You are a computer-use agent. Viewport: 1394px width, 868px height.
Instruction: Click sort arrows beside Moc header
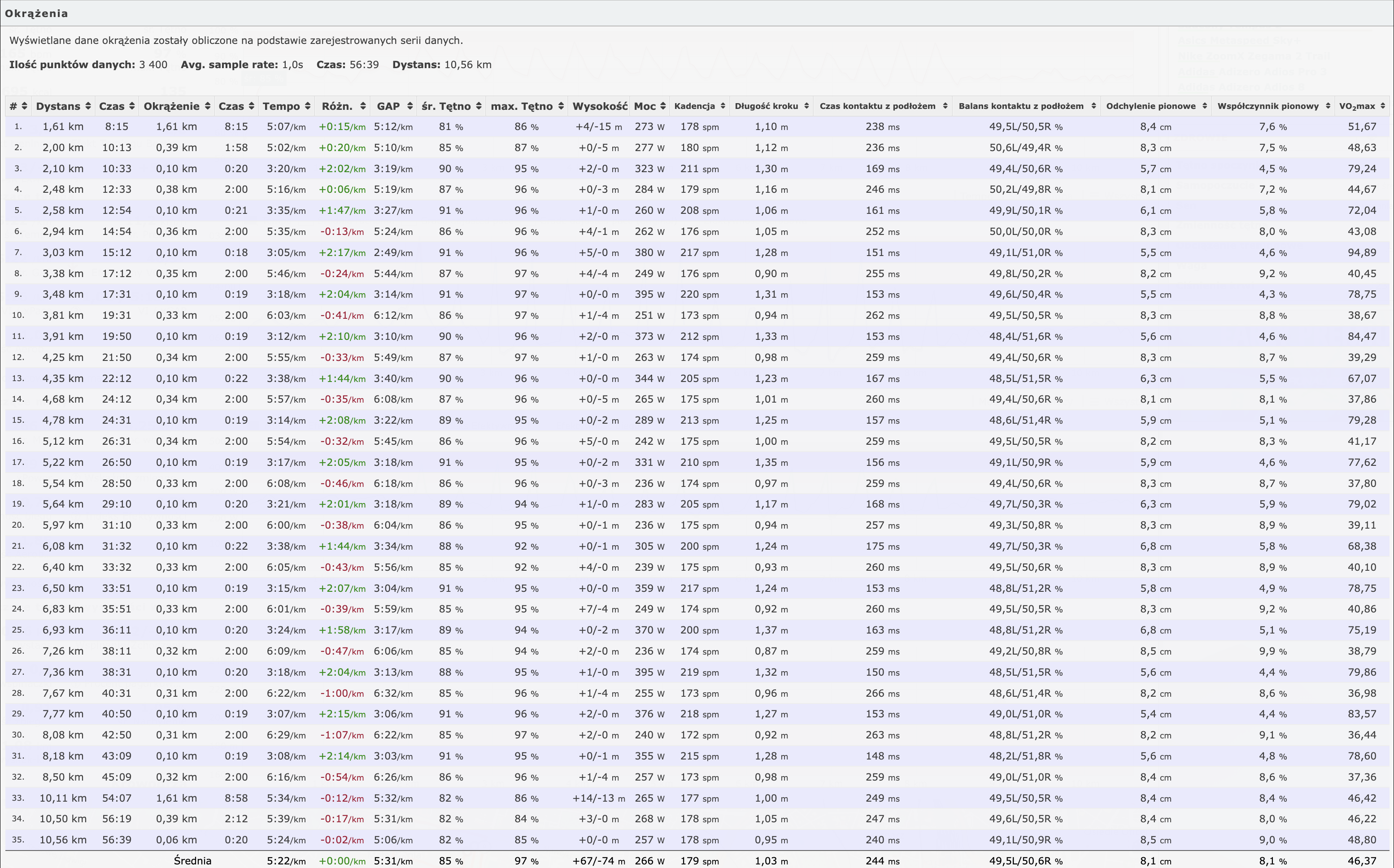point(663,106)
